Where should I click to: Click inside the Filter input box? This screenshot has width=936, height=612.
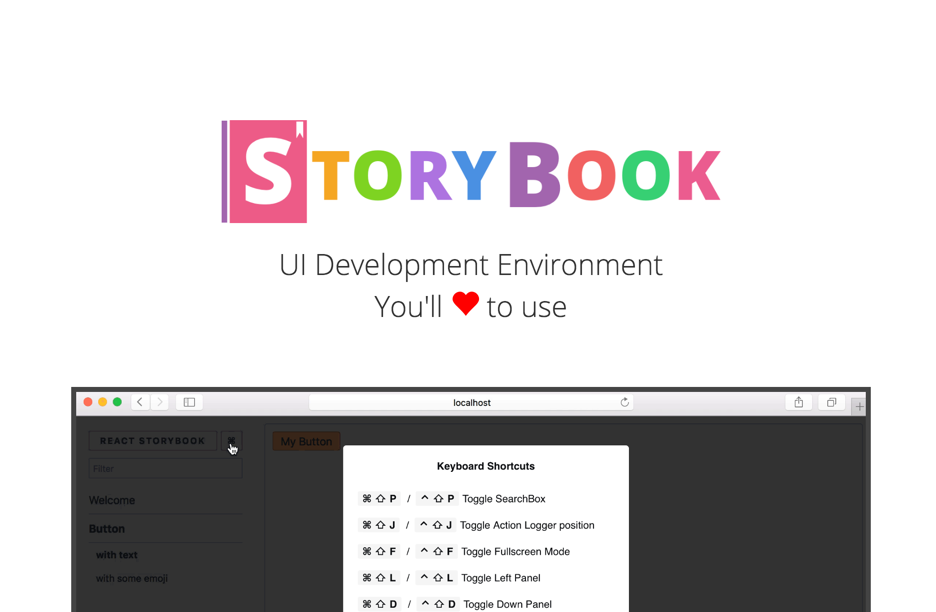[x=164, y=468]
